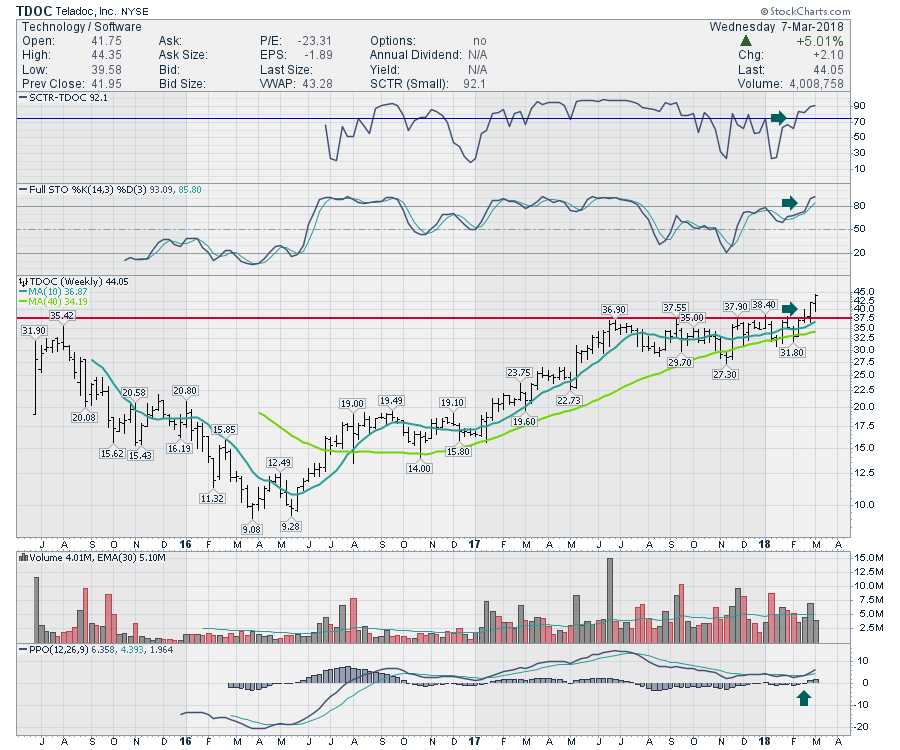Viewport: 900px width, 750px height.
Task: Click the 20.08 price label
Action: 84,417
